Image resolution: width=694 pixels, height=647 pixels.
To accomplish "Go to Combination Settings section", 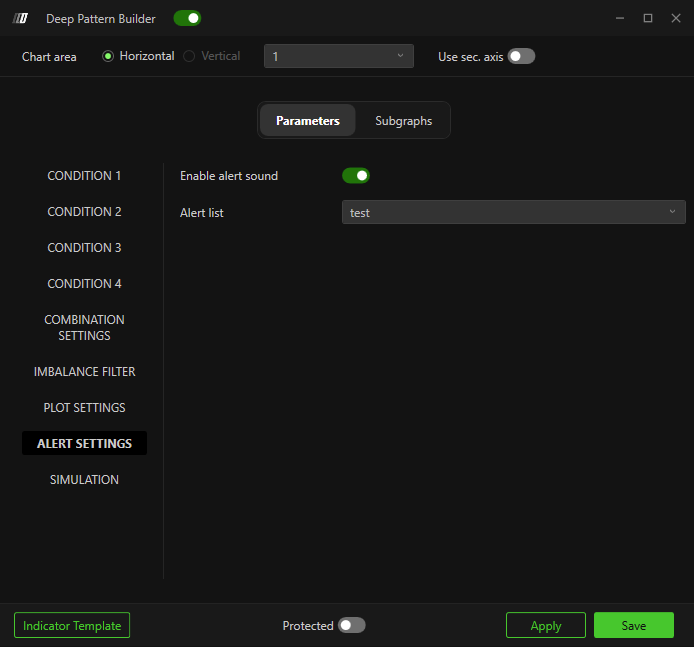I will click(x=84, y=328).
